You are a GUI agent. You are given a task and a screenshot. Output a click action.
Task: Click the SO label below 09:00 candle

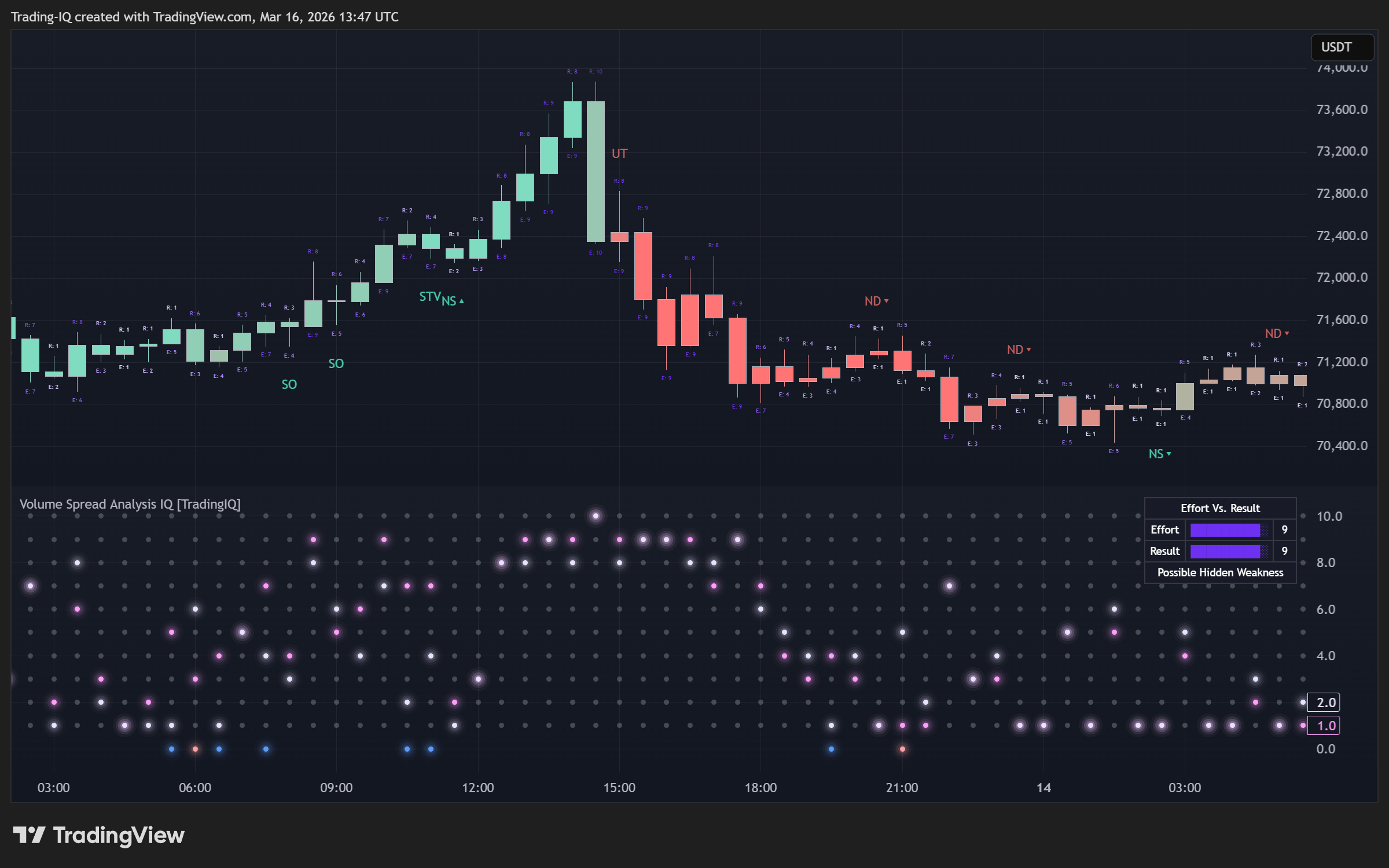tap(336, 363)
